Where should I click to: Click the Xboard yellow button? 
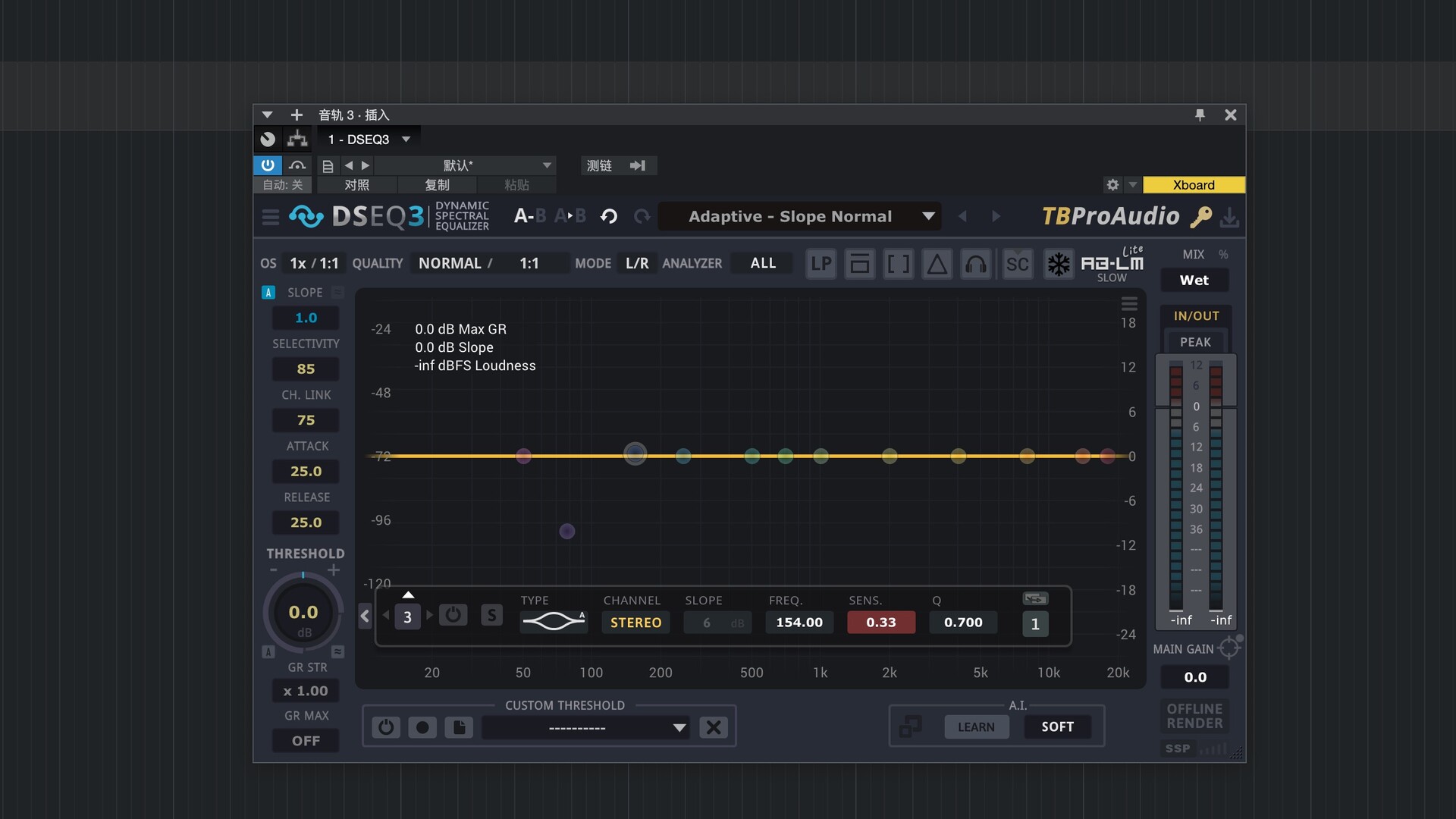pos(1194,185)
